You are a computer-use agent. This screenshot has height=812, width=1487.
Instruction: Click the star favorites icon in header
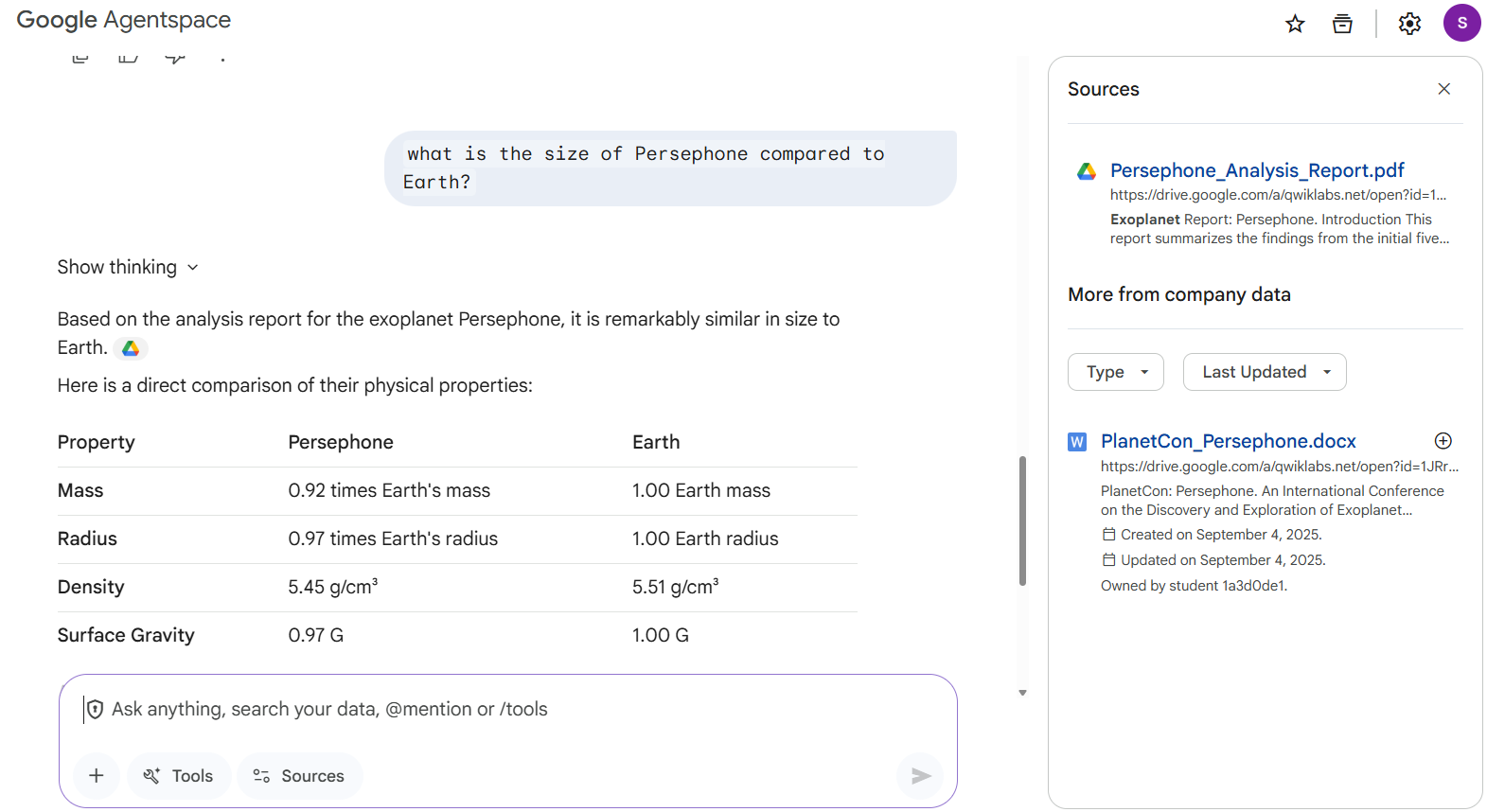[1295, 24]
